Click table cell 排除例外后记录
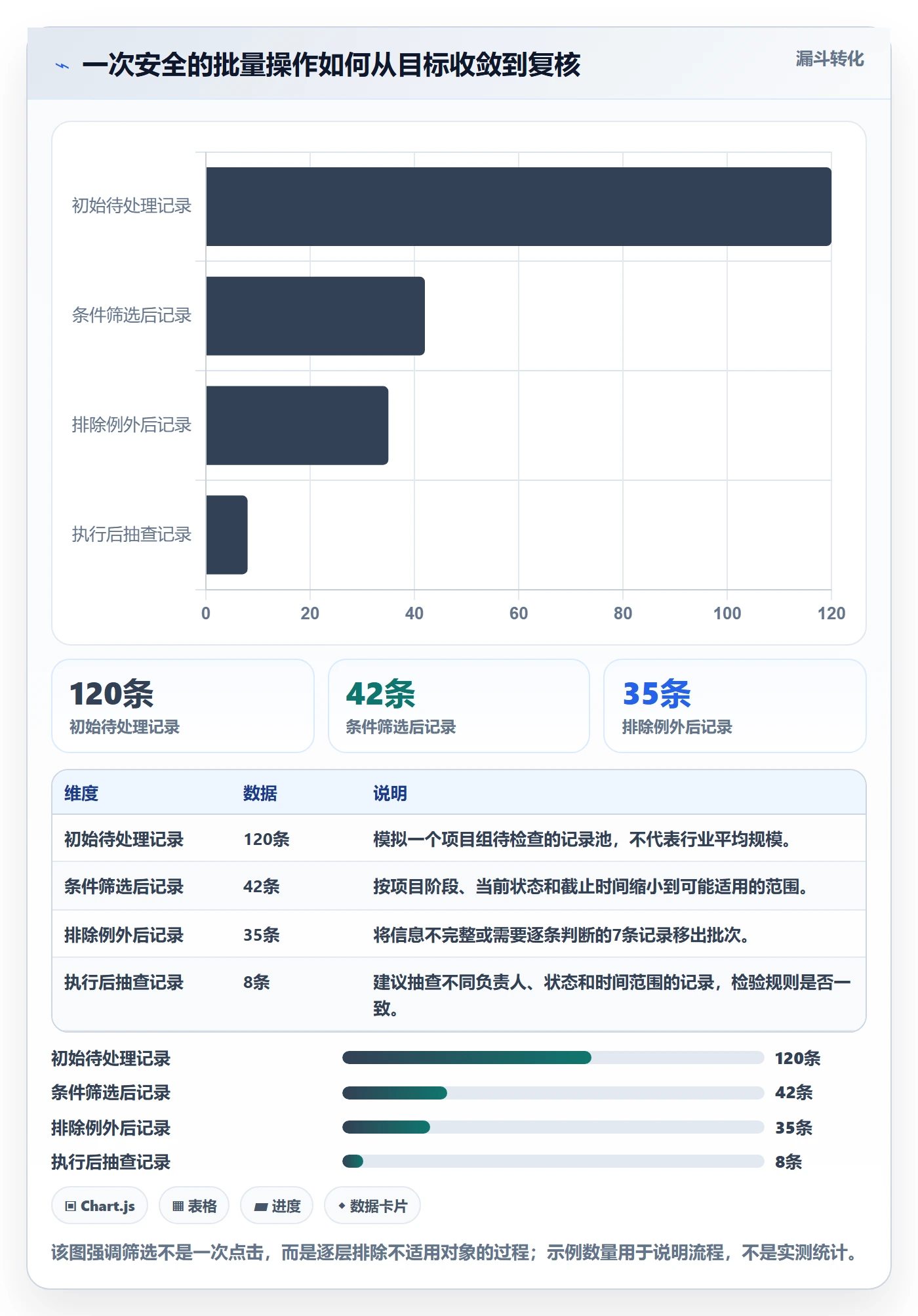918x1316 pixels. (x=124, y=935)
